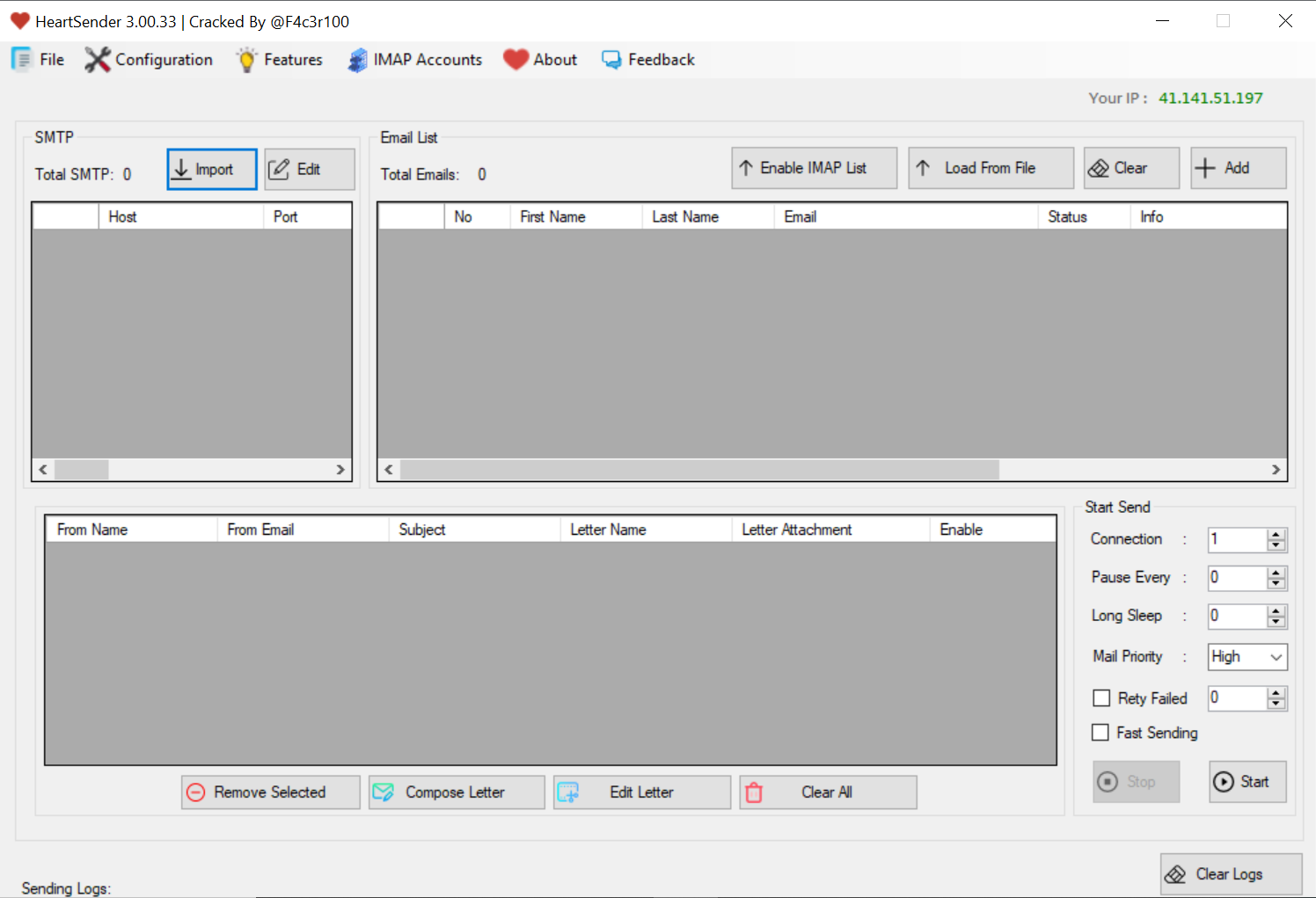Screen dimensions: 1316x898
Task: Click Load From File button
Action: [991, 168]
